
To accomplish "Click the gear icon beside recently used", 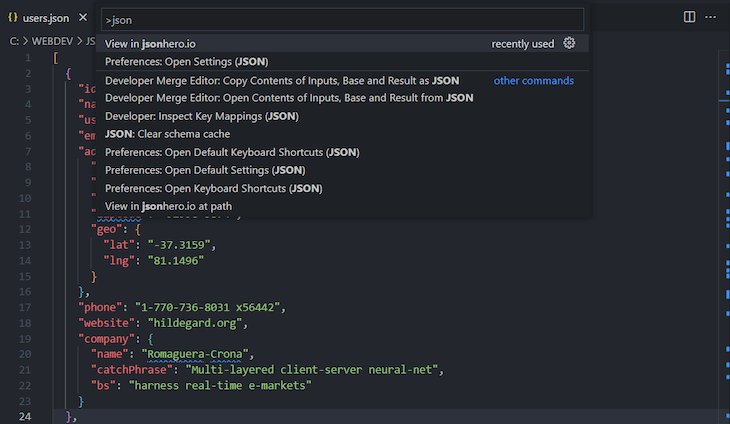I will coord(569,43).
